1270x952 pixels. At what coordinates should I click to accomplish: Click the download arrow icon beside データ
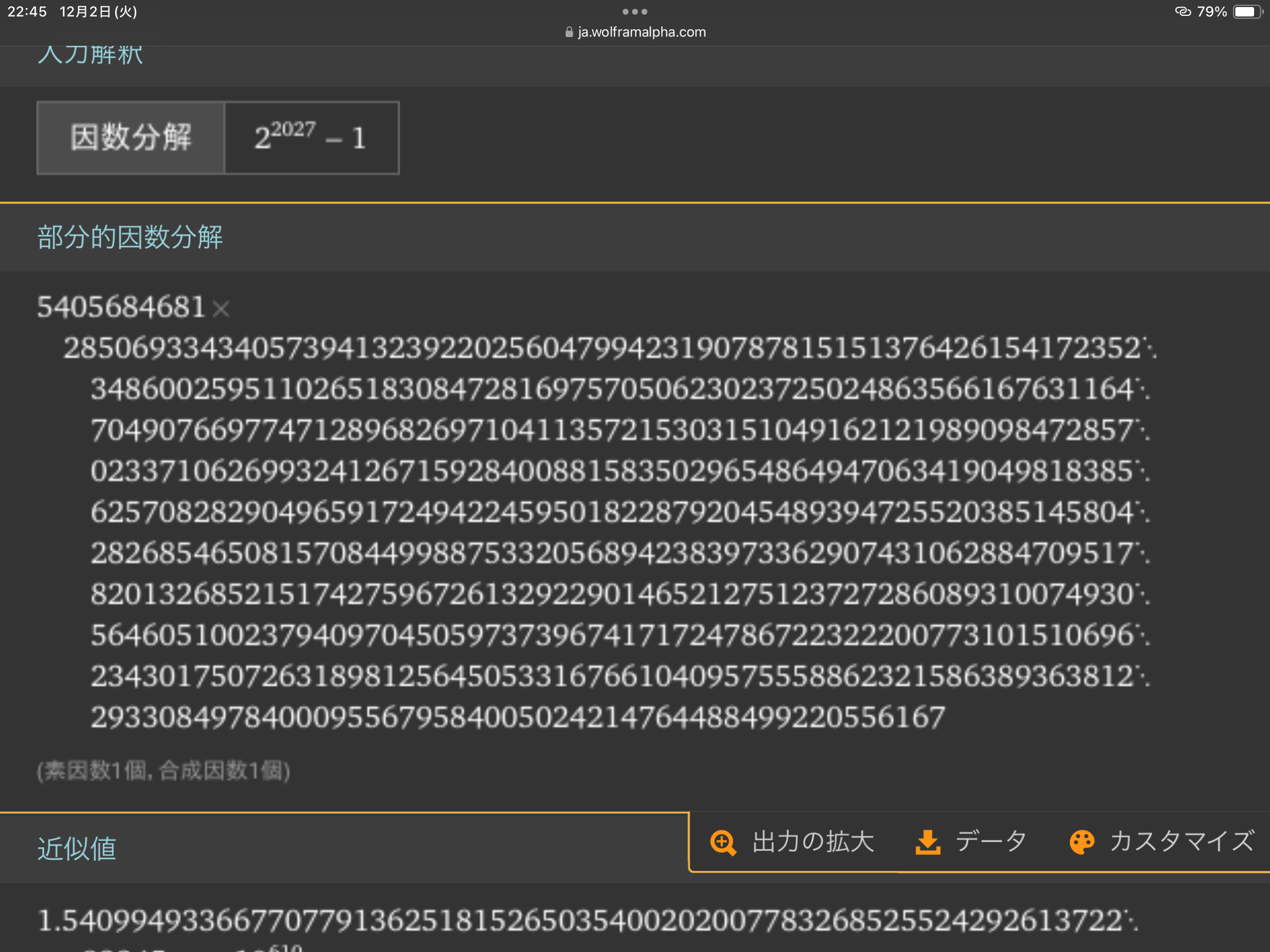click(928, 842)
